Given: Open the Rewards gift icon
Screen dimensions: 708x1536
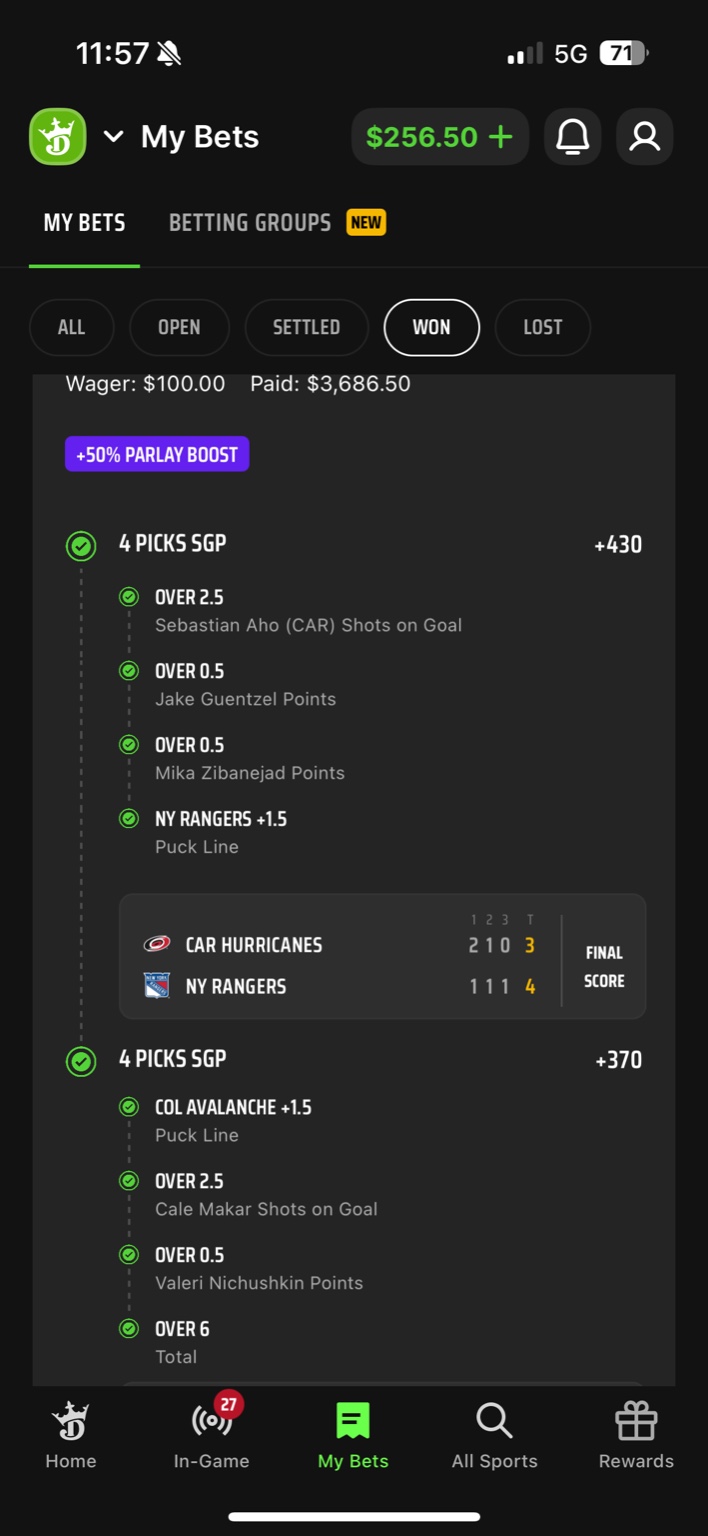Looking at the screenshot, I should [x=636, y=1436].
